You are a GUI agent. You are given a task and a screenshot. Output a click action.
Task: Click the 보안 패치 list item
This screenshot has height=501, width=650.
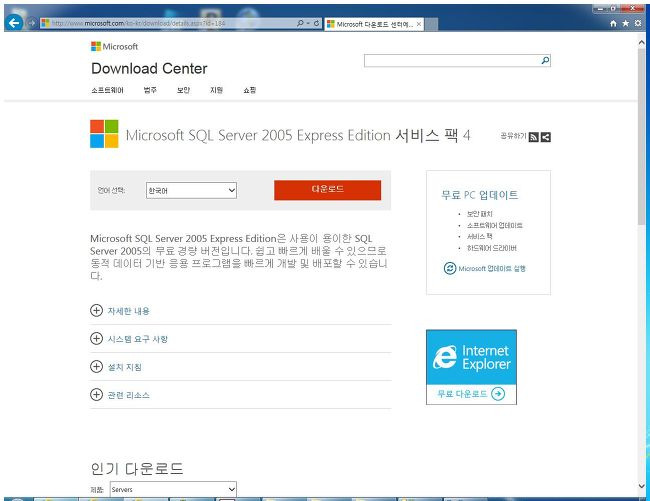[x=479, y=214]
